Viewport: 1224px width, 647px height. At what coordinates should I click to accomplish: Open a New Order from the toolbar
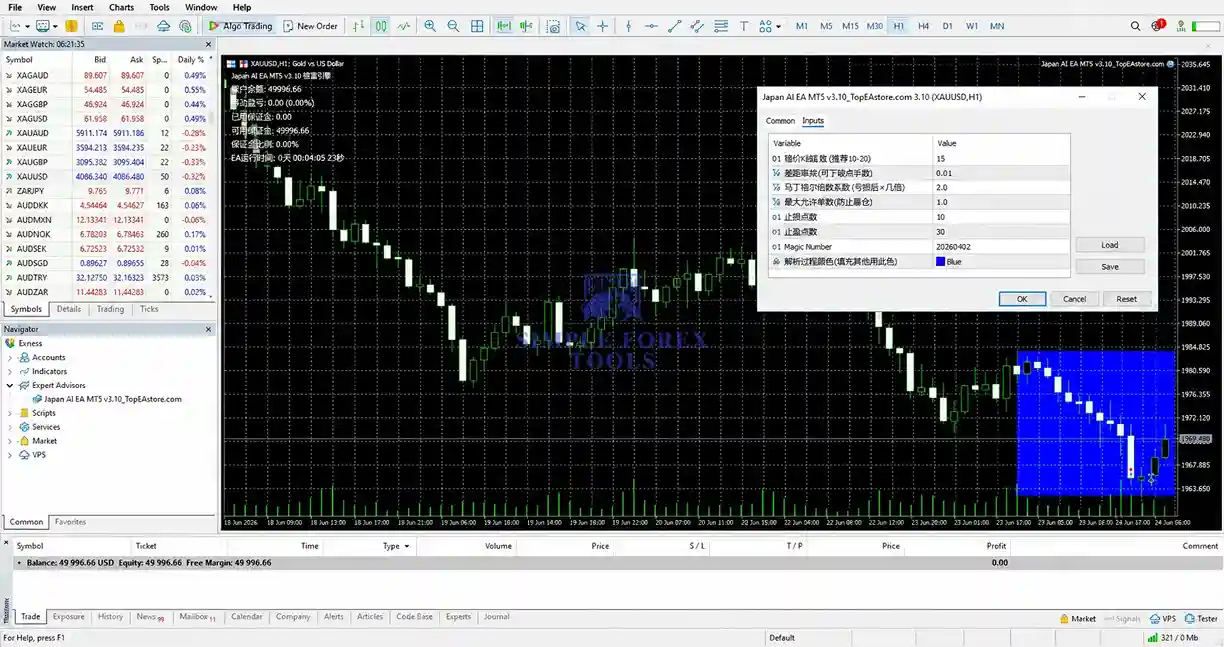pyautogui.click(x=311, y=26)
